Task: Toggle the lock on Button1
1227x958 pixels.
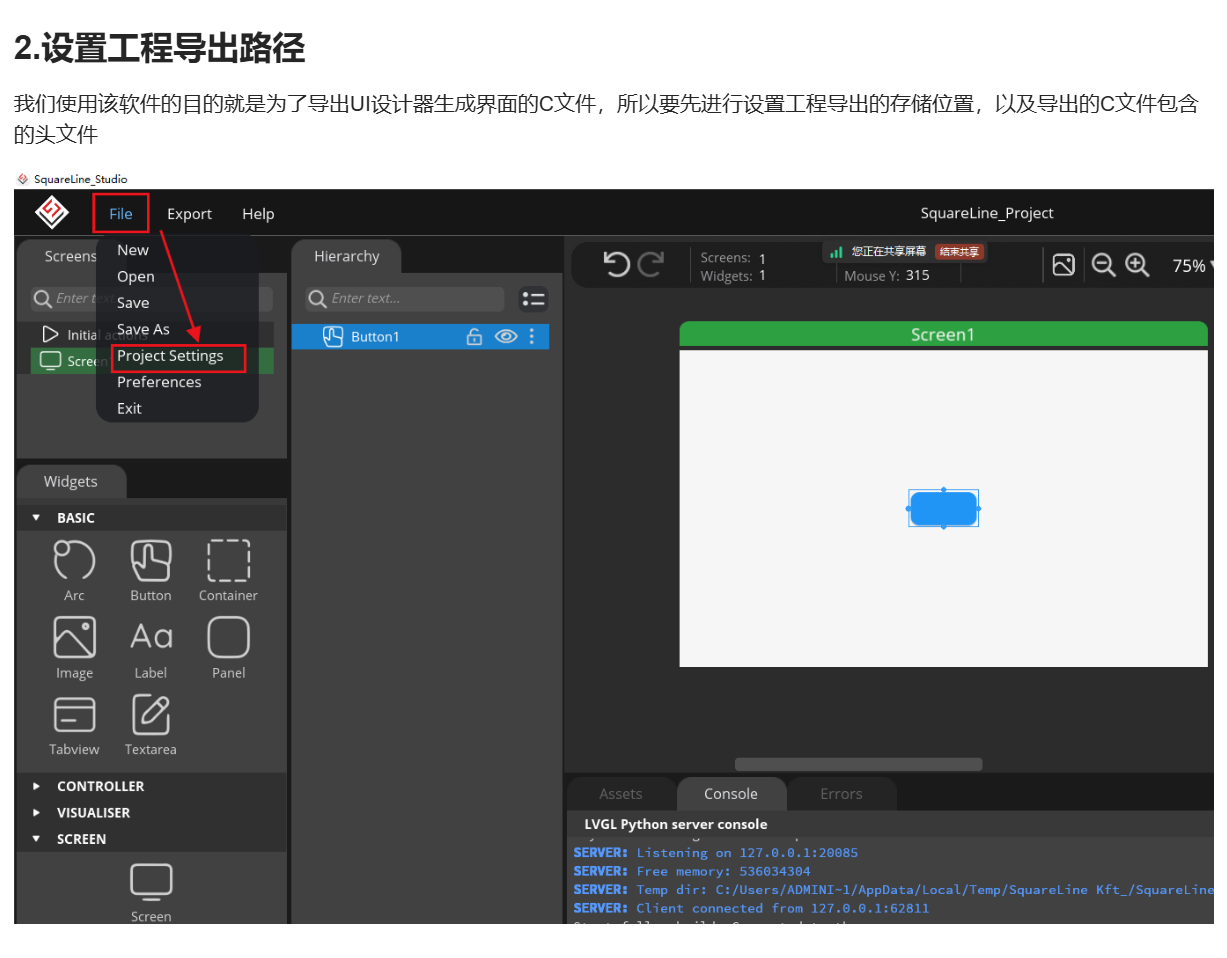Action: tap(474, 337)
